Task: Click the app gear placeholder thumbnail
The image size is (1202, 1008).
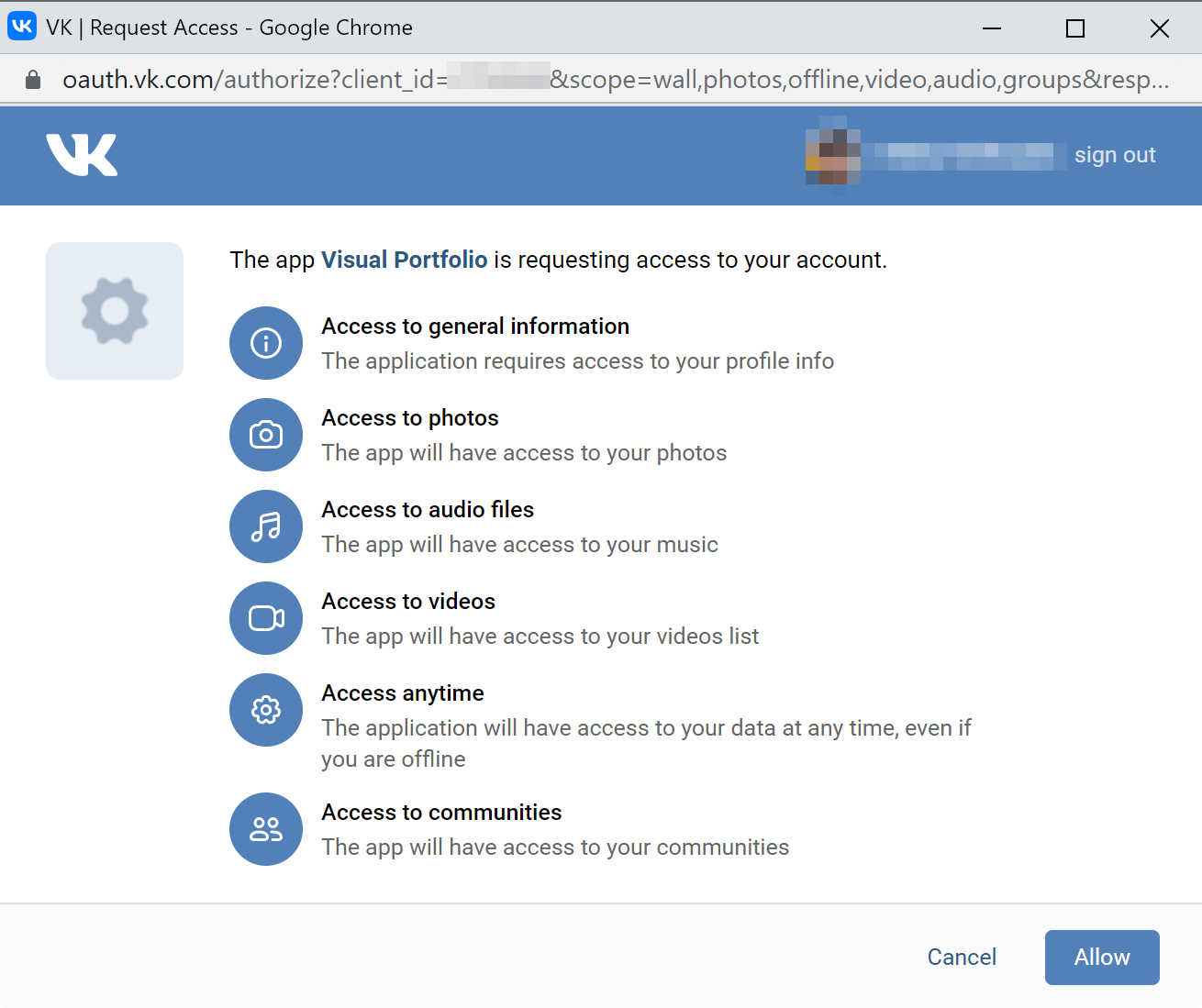Action: point(115,311)
